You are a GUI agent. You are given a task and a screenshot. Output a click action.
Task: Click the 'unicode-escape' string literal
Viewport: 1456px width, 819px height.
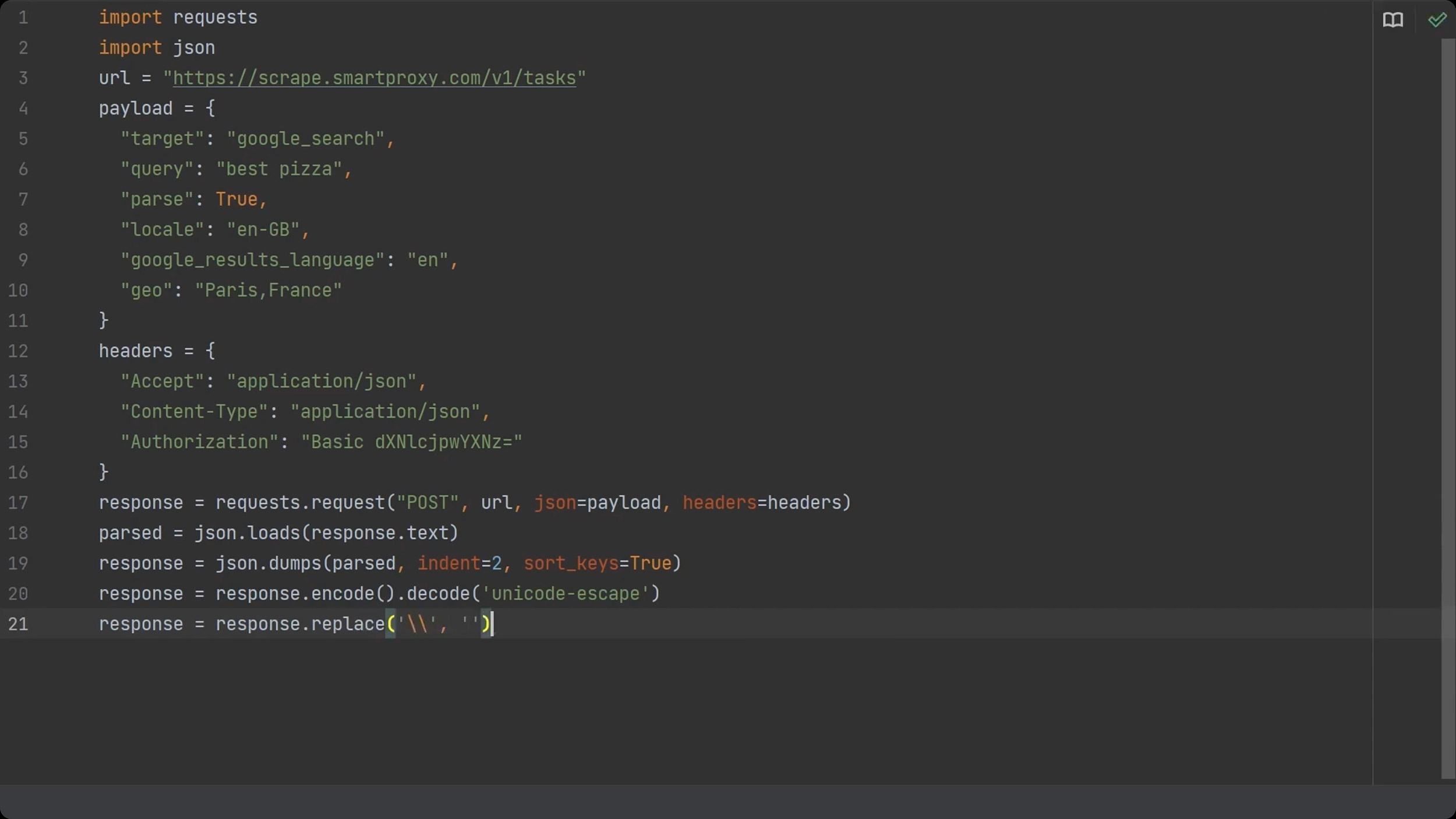coord(565,594)
